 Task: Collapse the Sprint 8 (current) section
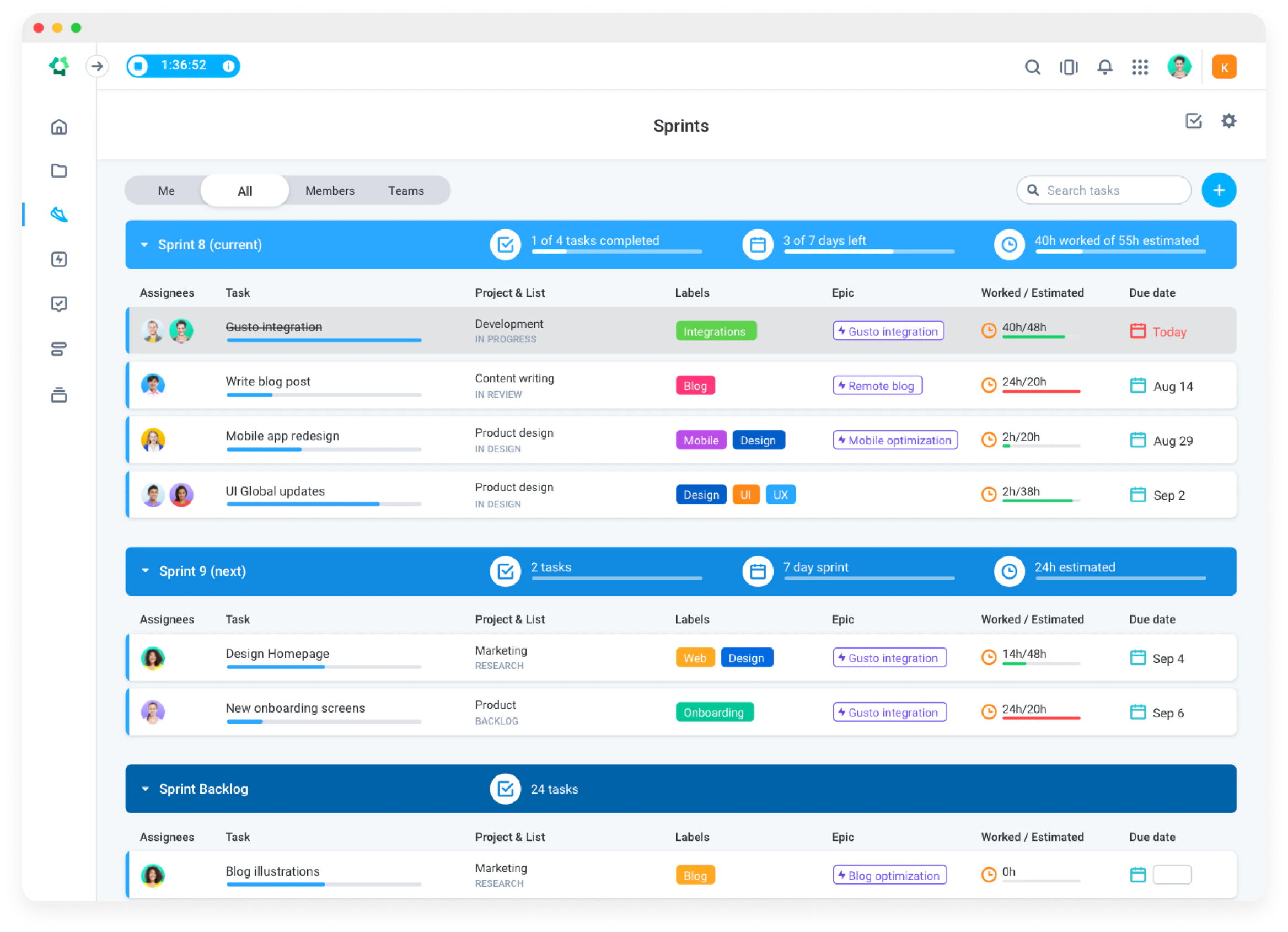[145, 244]
